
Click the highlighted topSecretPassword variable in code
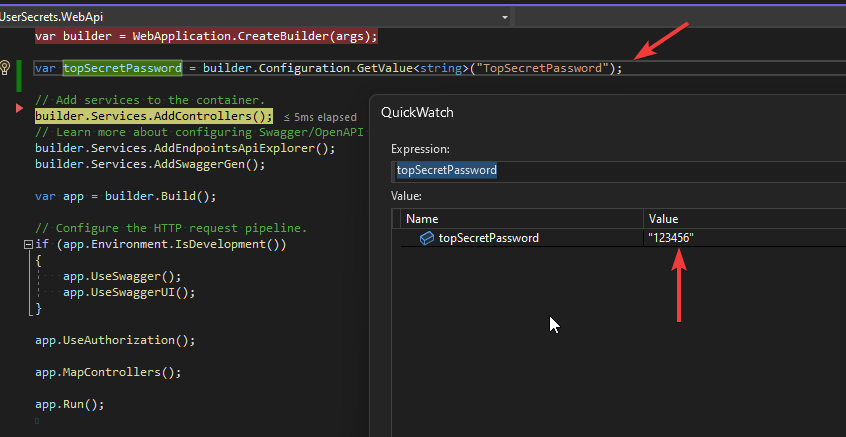point(122,68)
